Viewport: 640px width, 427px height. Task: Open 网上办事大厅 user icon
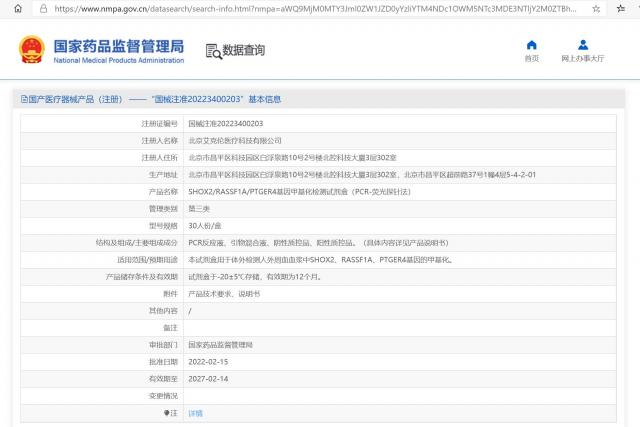[583, 45]
